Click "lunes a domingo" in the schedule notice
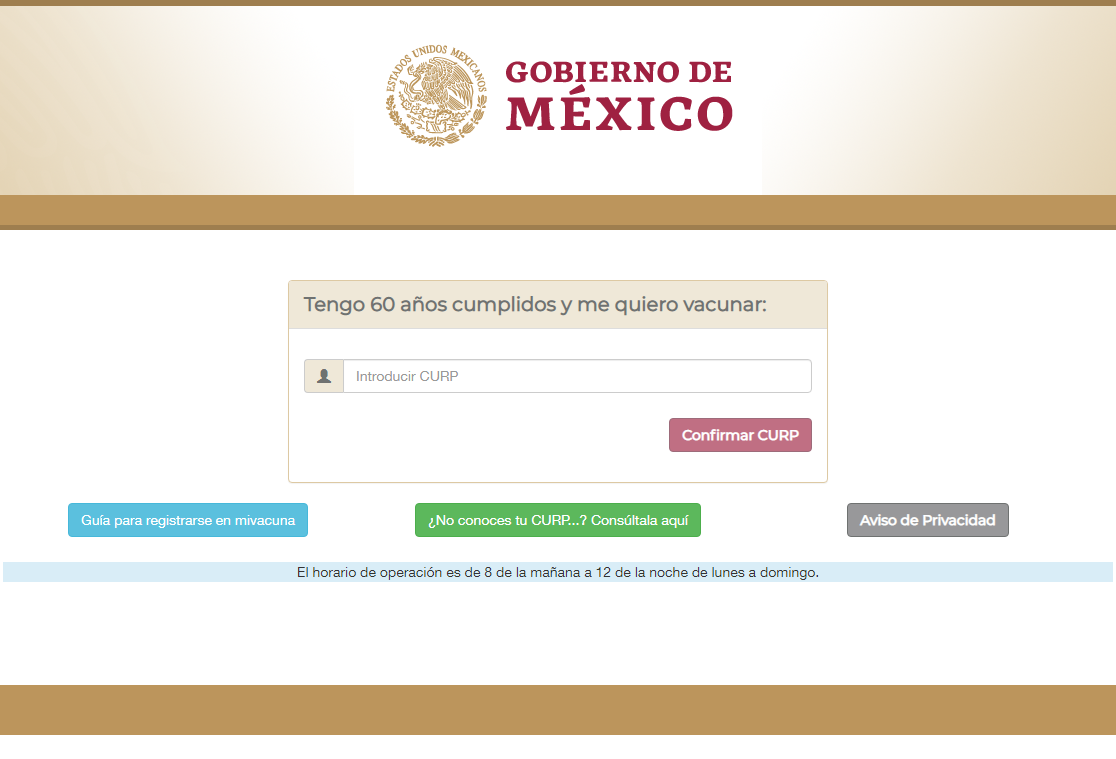The image size is (1116, 759). pos(769,572)
